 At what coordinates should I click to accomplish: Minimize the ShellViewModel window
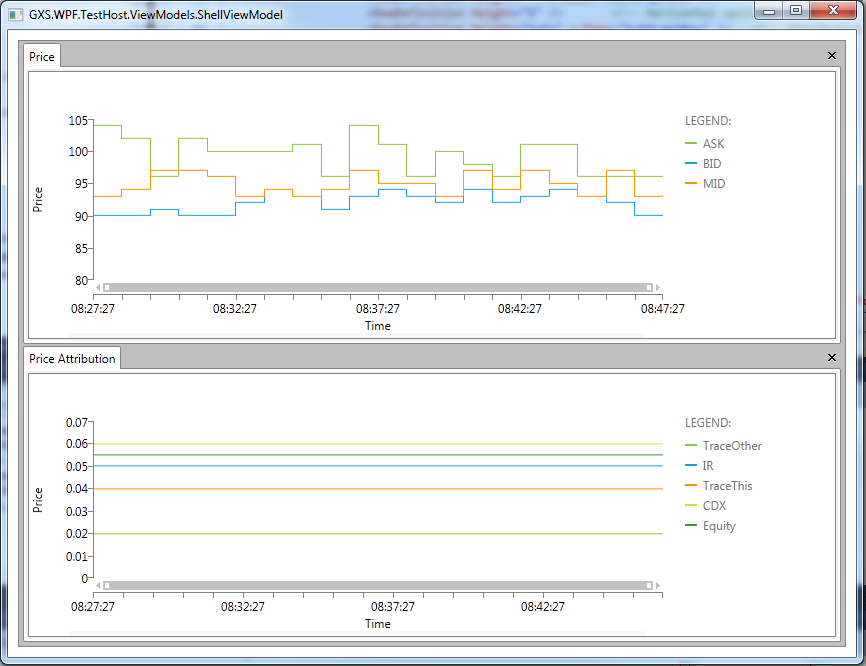coord(769,10)
